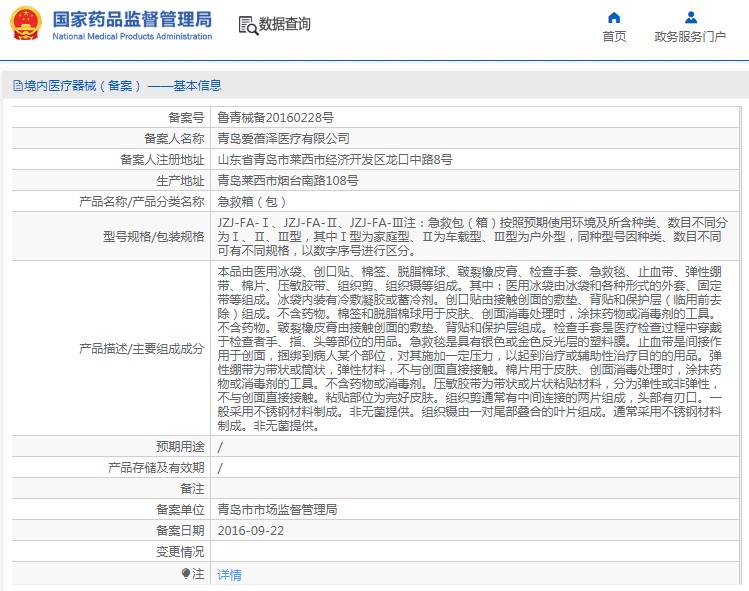The height and width of the screenshot is (591, 749).
Task: Click the filing authority 青岛市市场监督管理局
Action: click(x=277, y=509)
